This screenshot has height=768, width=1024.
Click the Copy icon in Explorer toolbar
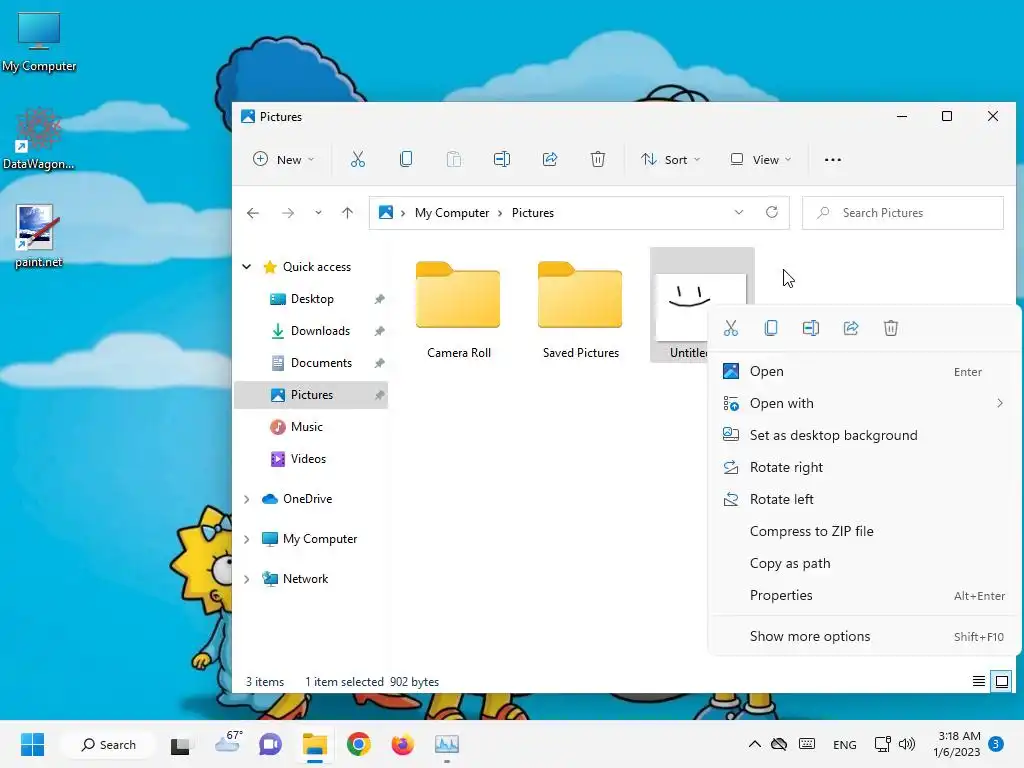(406, 159)
